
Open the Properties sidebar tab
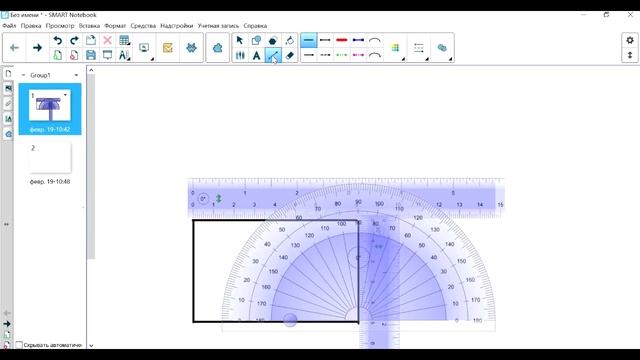[8, 119]
